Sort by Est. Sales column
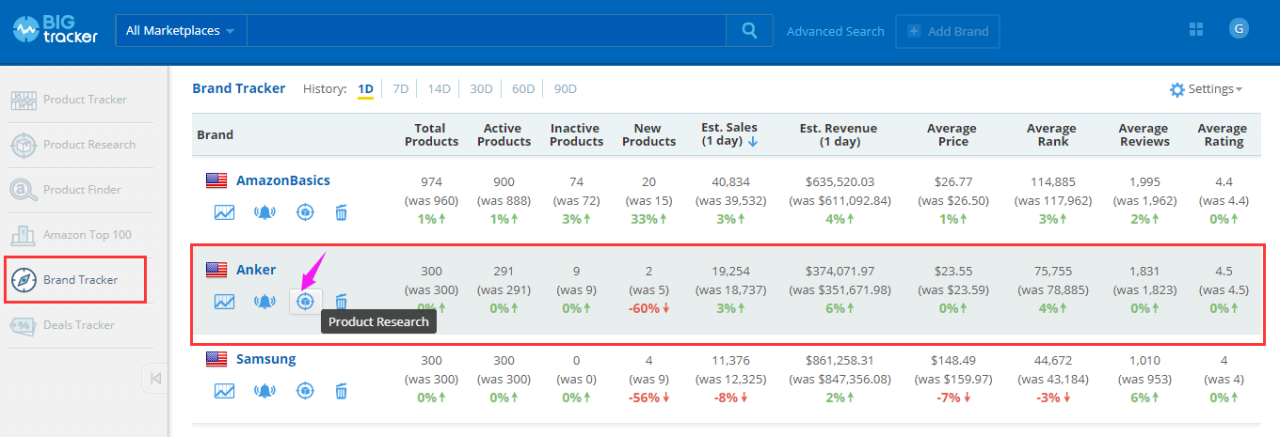The image size is (1280, 437). (730, 134)
